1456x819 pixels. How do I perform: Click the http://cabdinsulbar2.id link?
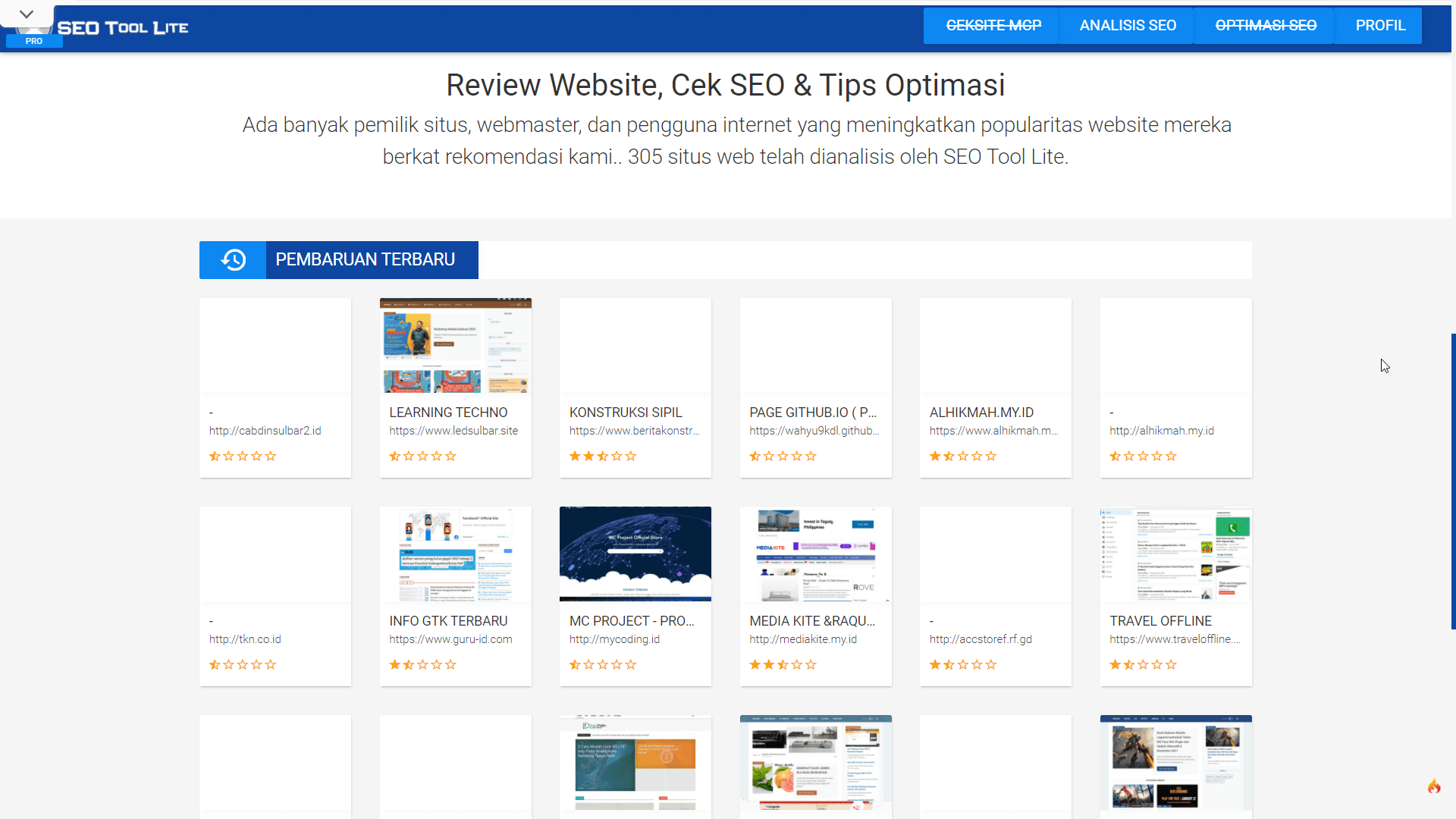[265, 431]
